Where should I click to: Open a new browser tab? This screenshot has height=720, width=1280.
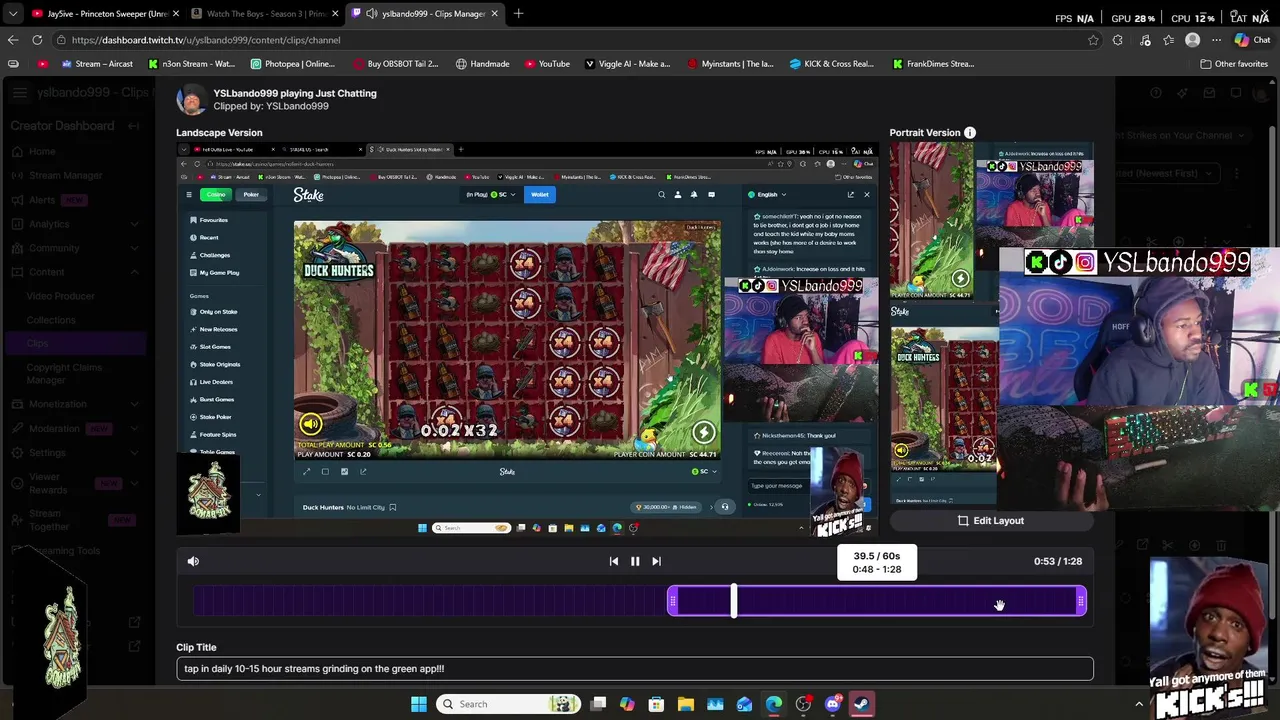tap(518, 13)
